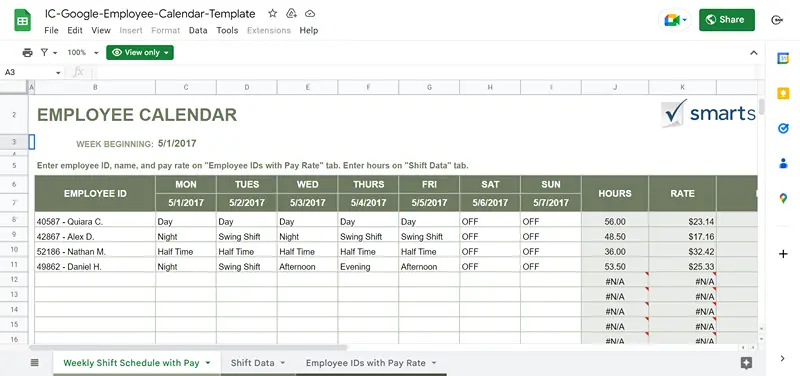Image resolution: width=800 pixels, height=376 pixels.
Task: Click the green Share button
Action: pyautogui.click(x=727, y=20)
